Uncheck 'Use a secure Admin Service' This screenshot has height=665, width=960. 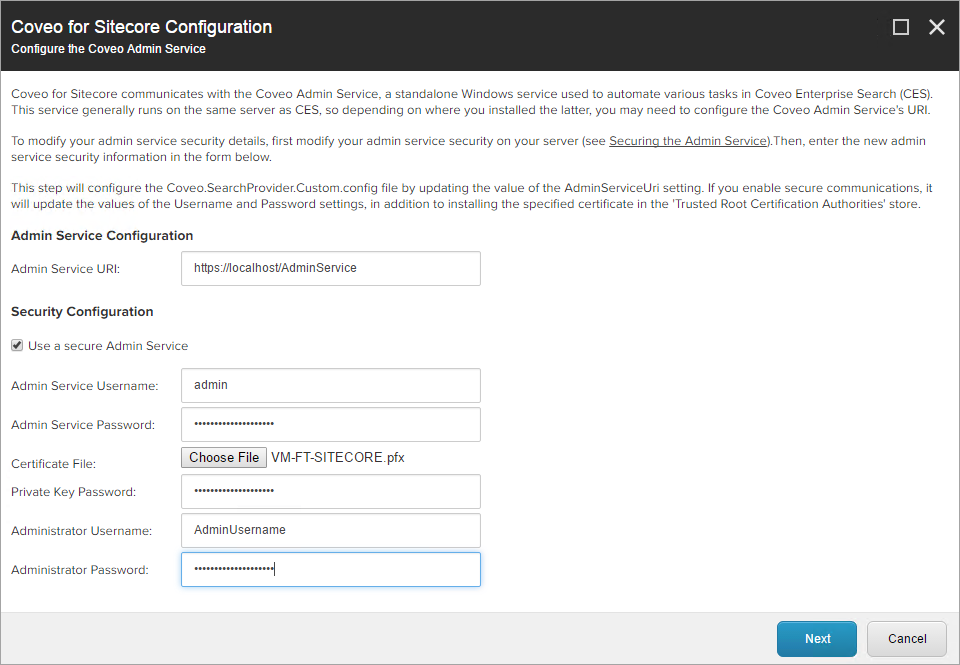click(16, 345)
